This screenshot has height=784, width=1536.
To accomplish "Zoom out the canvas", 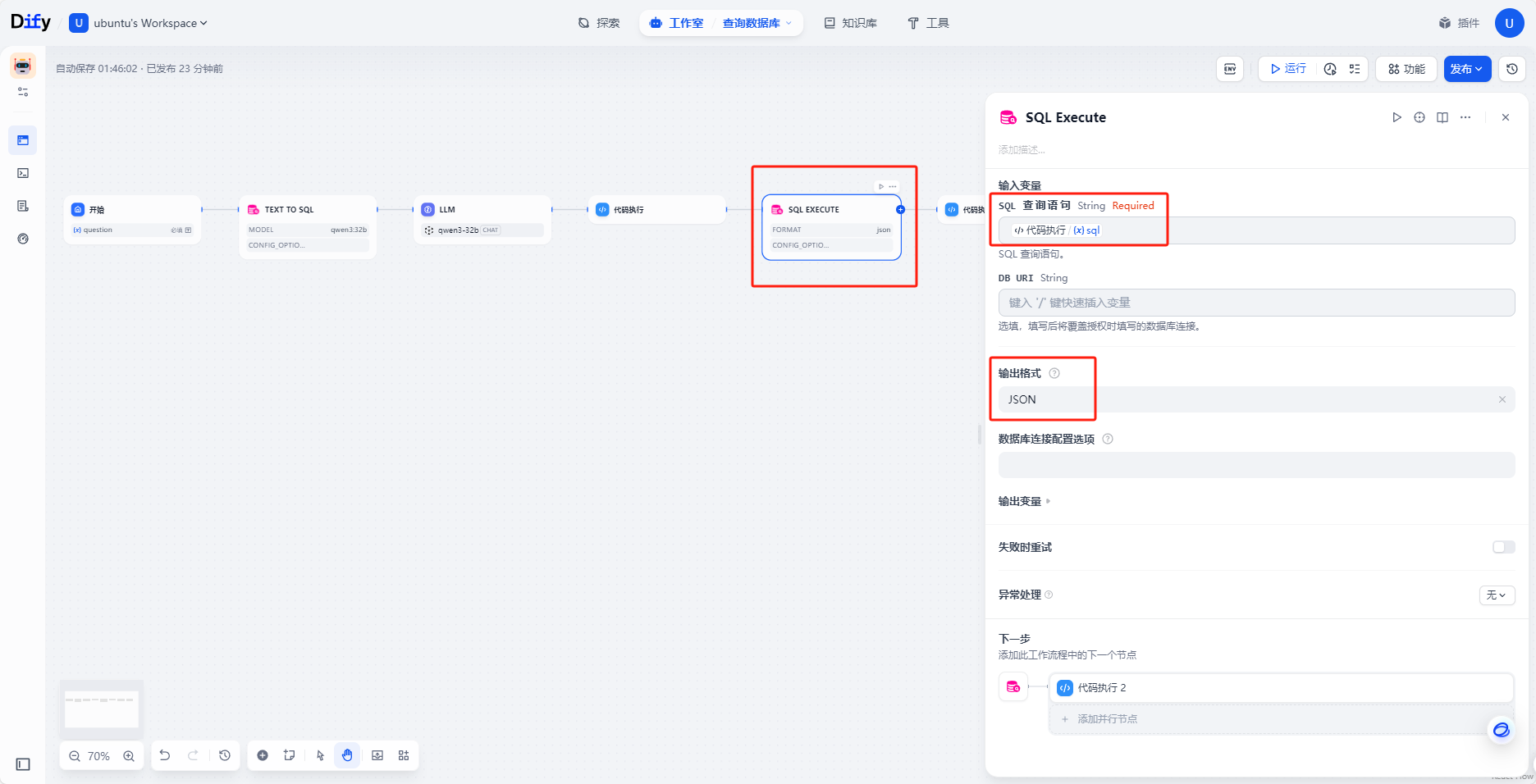I will (75, 756).
